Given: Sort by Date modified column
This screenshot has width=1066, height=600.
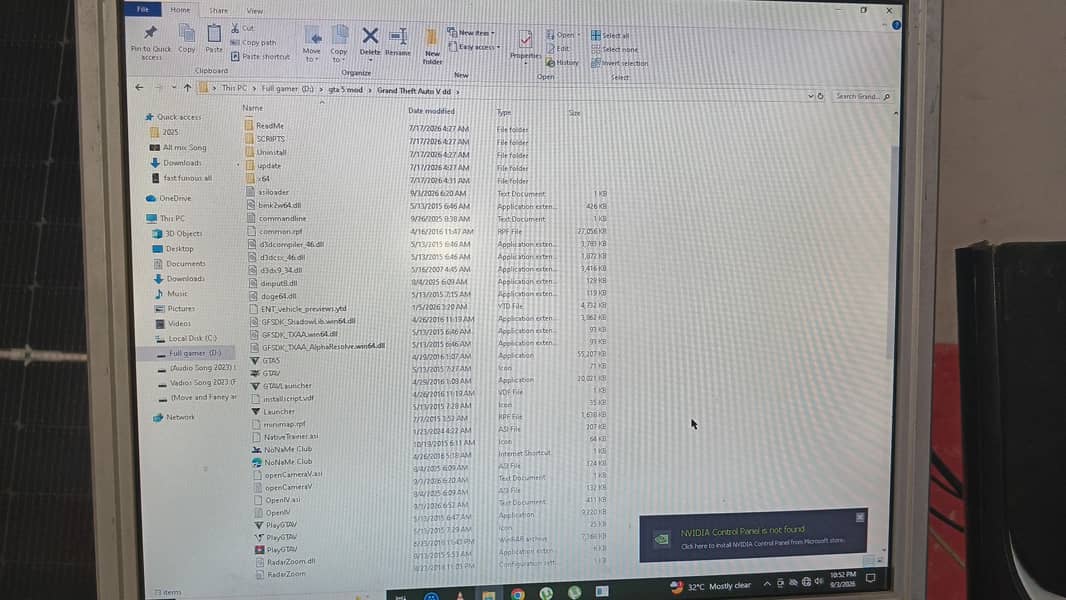Looking at the screenshot, I should click(x=431, y=111).
